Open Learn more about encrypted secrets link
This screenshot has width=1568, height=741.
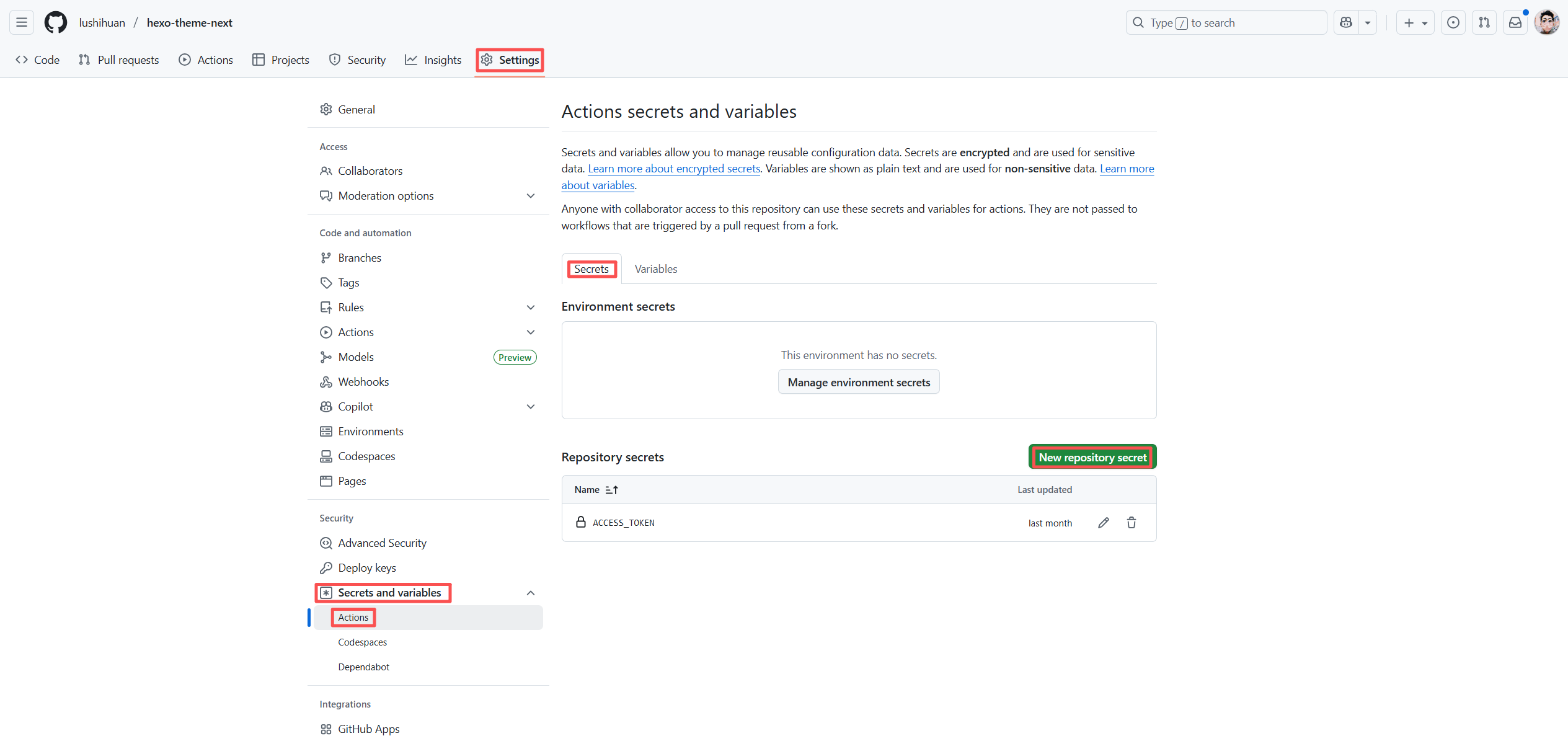click(x=673, y=169)
